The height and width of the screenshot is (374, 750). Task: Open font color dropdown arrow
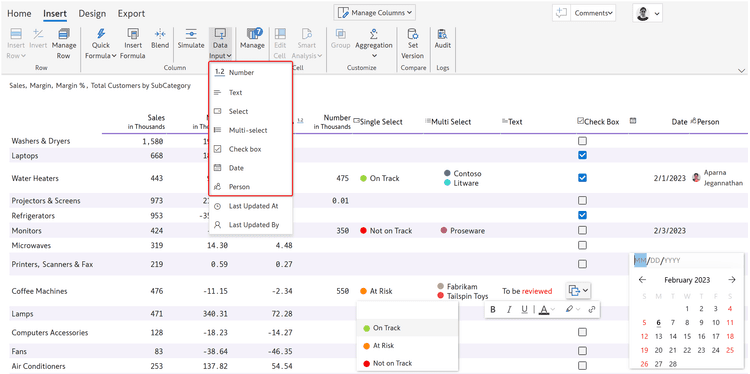point(552,309)
